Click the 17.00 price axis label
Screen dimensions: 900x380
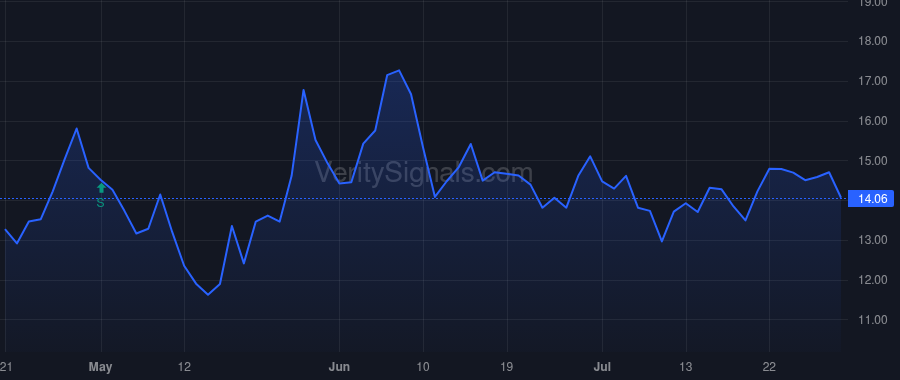(x=872, y=82)
